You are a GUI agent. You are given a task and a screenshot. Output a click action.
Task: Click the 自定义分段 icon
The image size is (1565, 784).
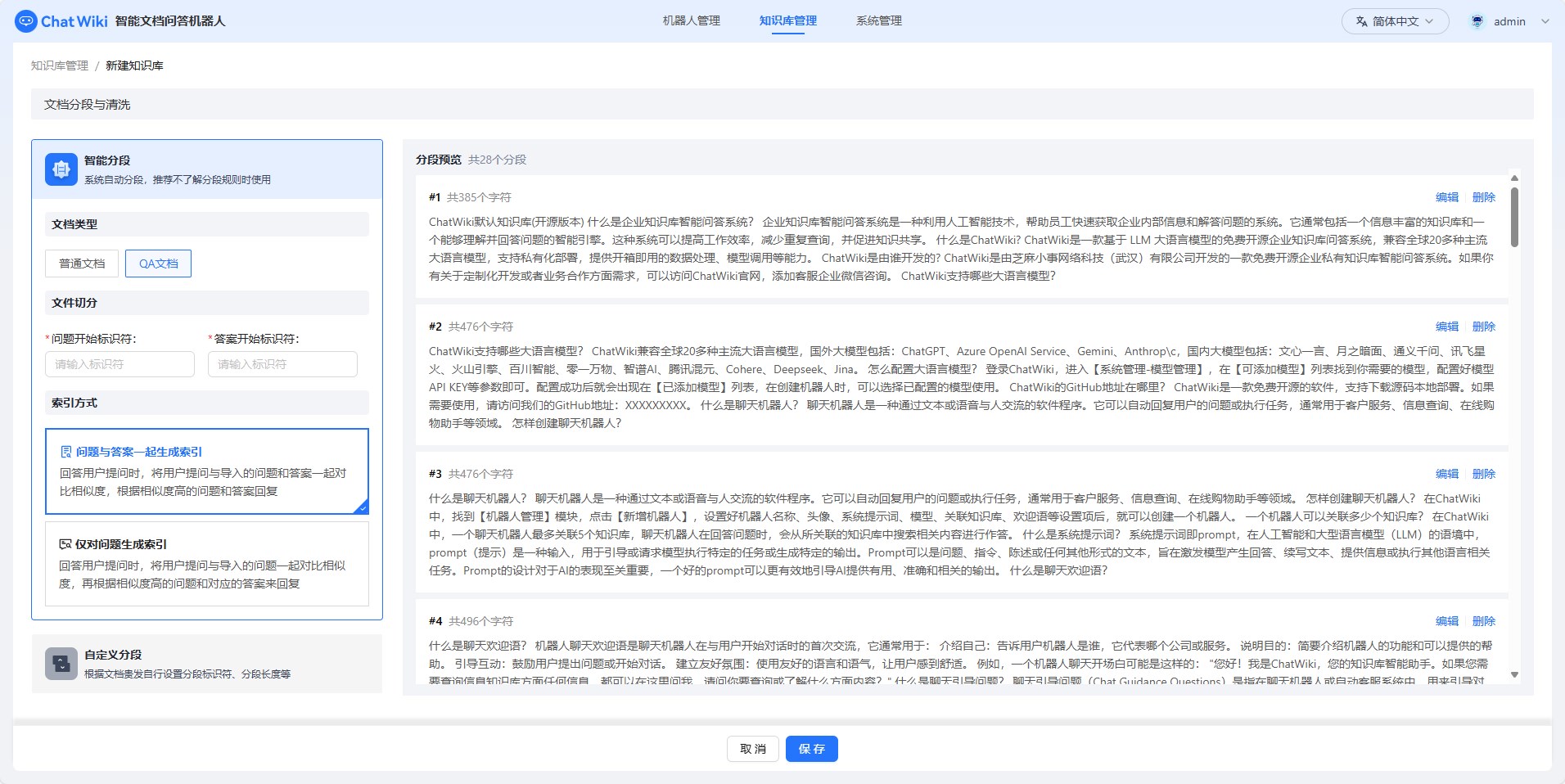[61, 664]
